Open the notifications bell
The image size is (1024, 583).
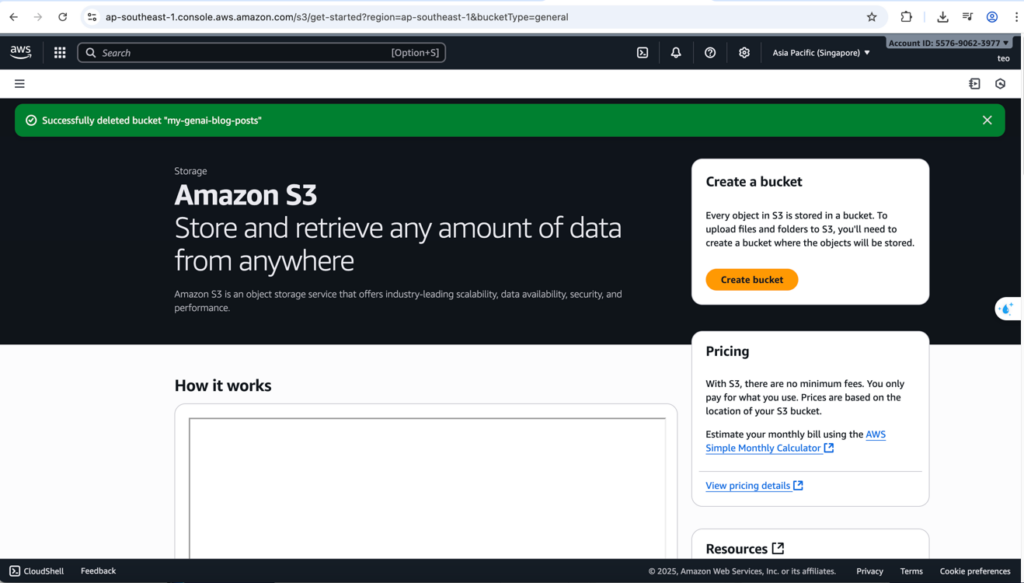[x=676, y=53]
